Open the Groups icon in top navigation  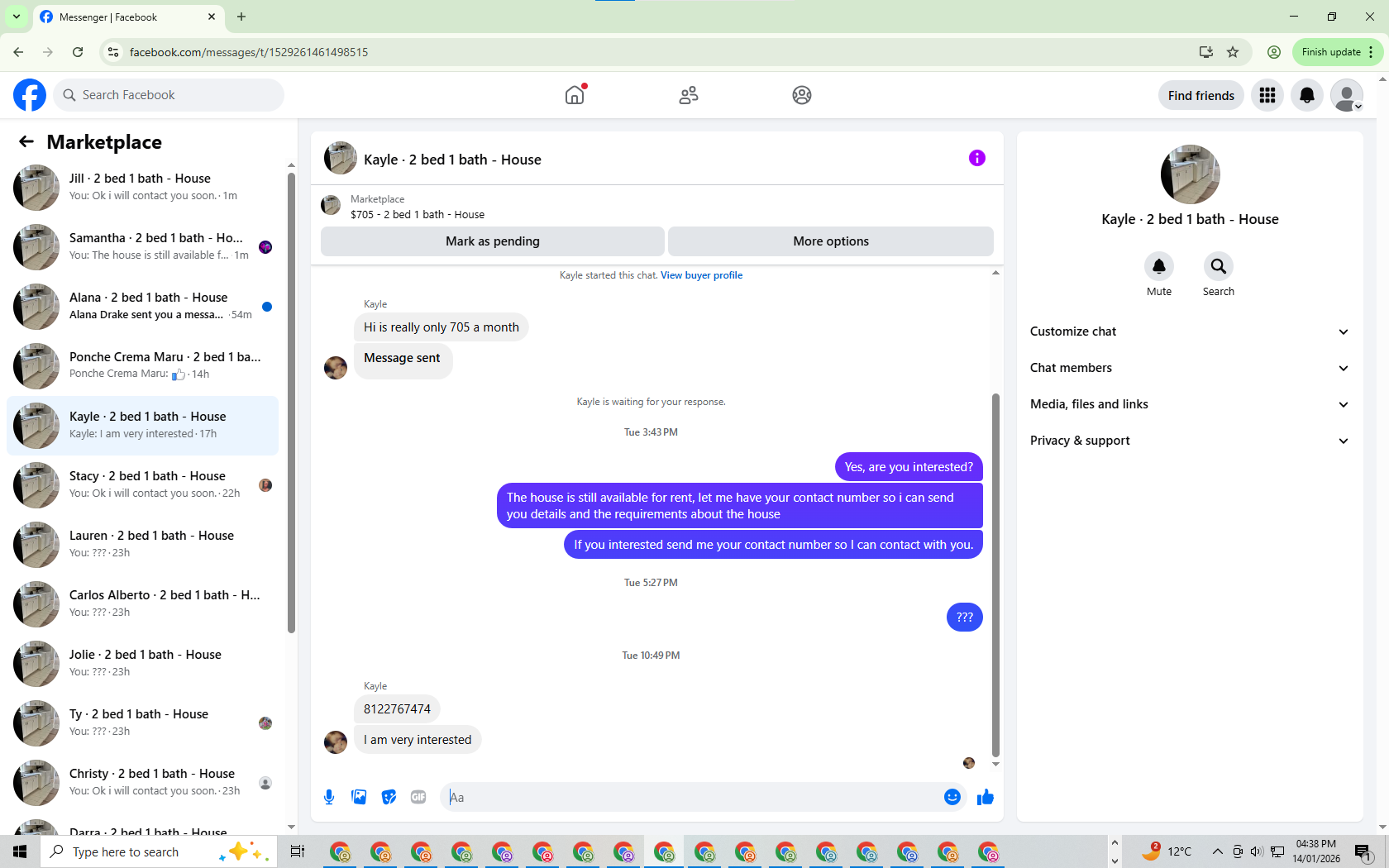[802, 95]
